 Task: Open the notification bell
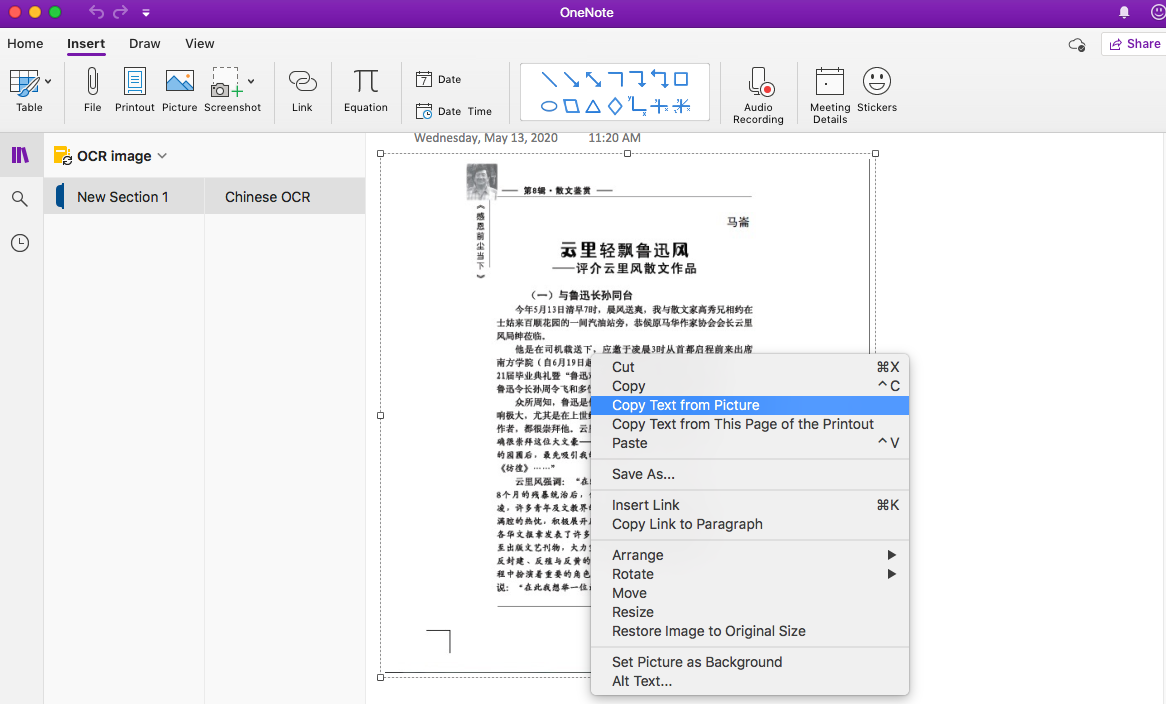point(1124,13)
